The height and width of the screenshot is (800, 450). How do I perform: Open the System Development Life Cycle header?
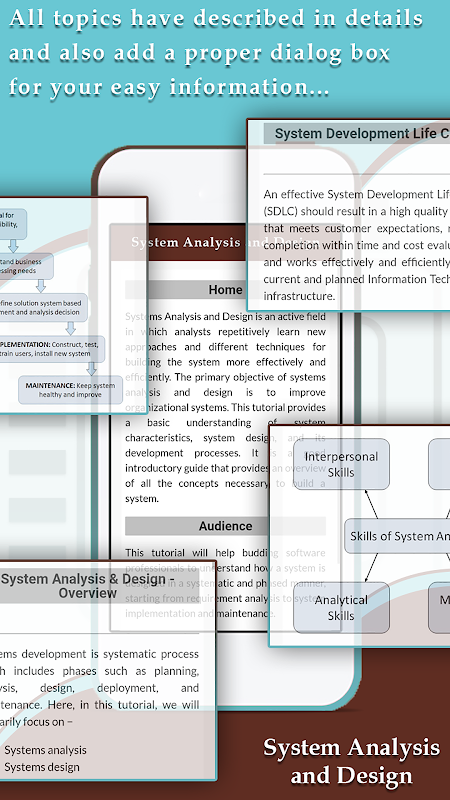click(x=357, y=134)
